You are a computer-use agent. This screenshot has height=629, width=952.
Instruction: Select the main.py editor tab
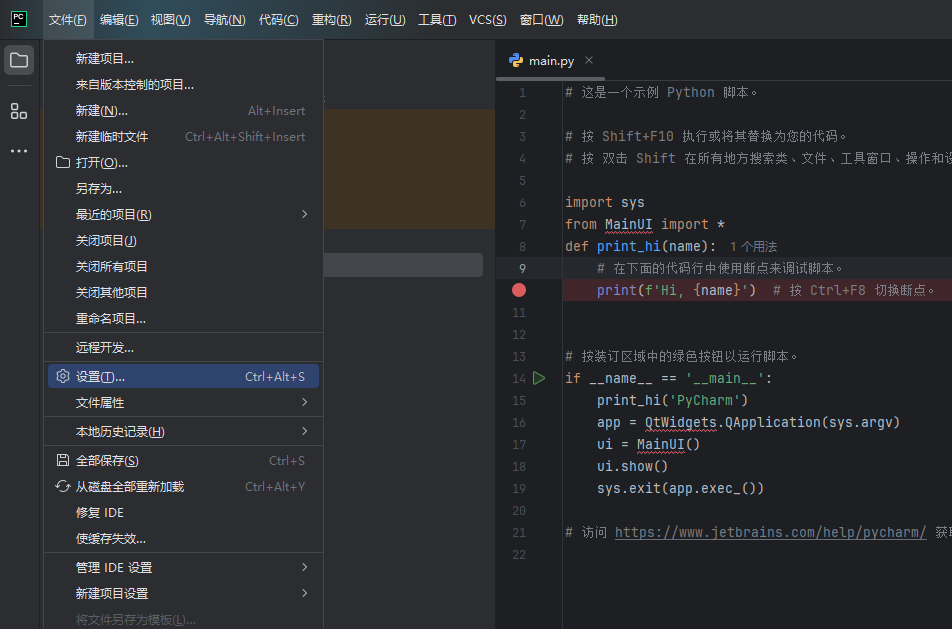point(550,60)
